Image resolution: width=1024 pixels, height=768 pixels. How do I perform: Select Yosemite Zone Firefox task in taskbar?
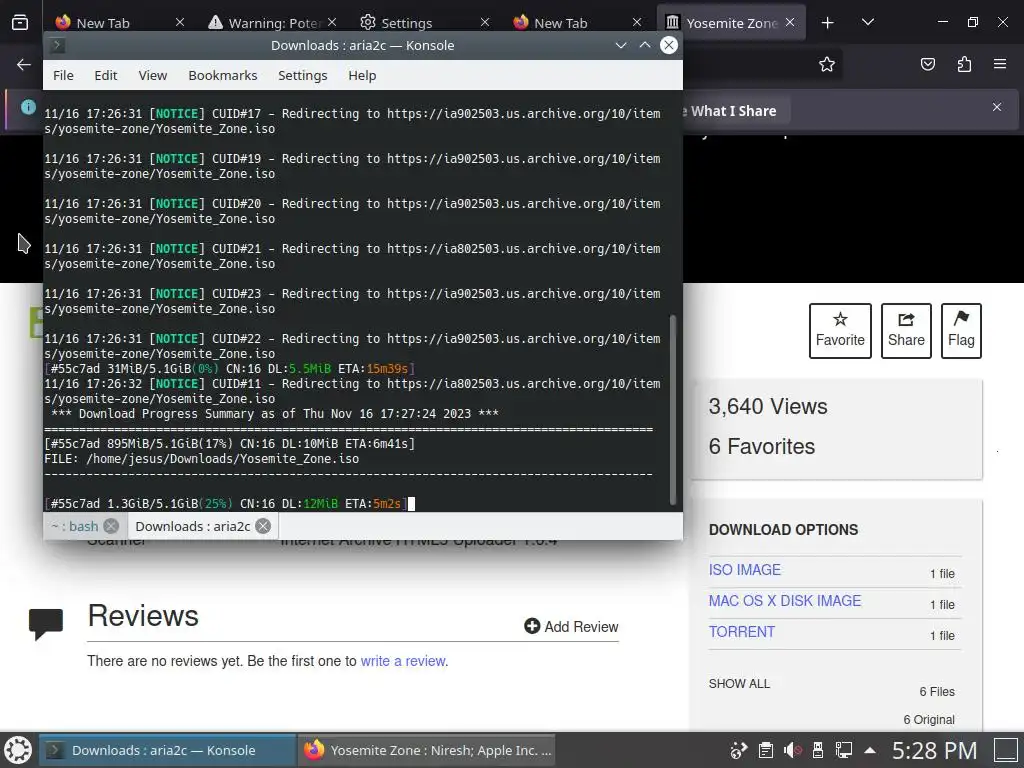428,750
